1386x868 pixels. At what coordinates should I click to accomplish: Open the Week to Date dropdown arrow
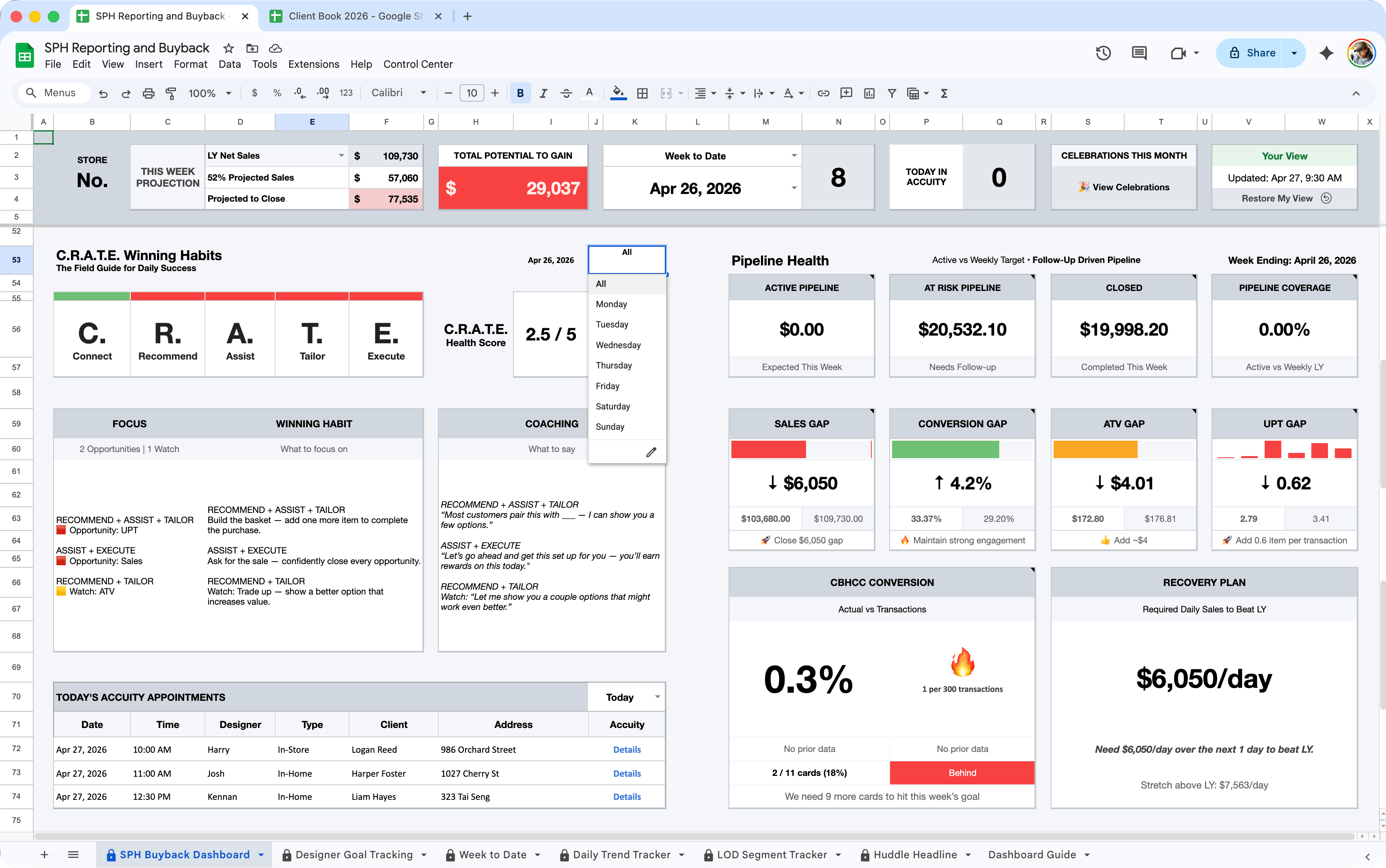[794, 155]
